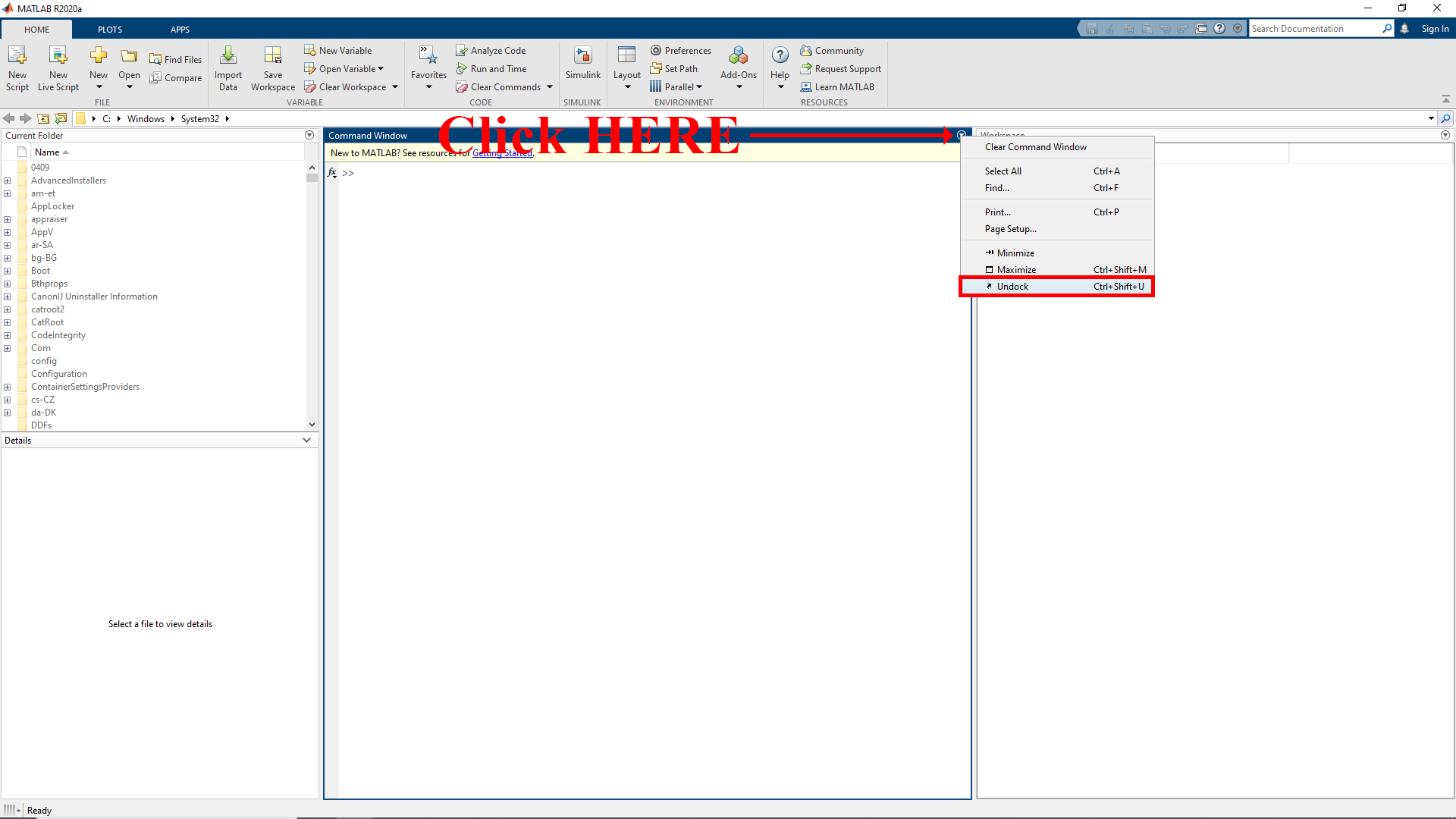Screen dimensions: 1456x819
Task: Expand the AdvancedInstallers folder
Action: click(8, 180)
